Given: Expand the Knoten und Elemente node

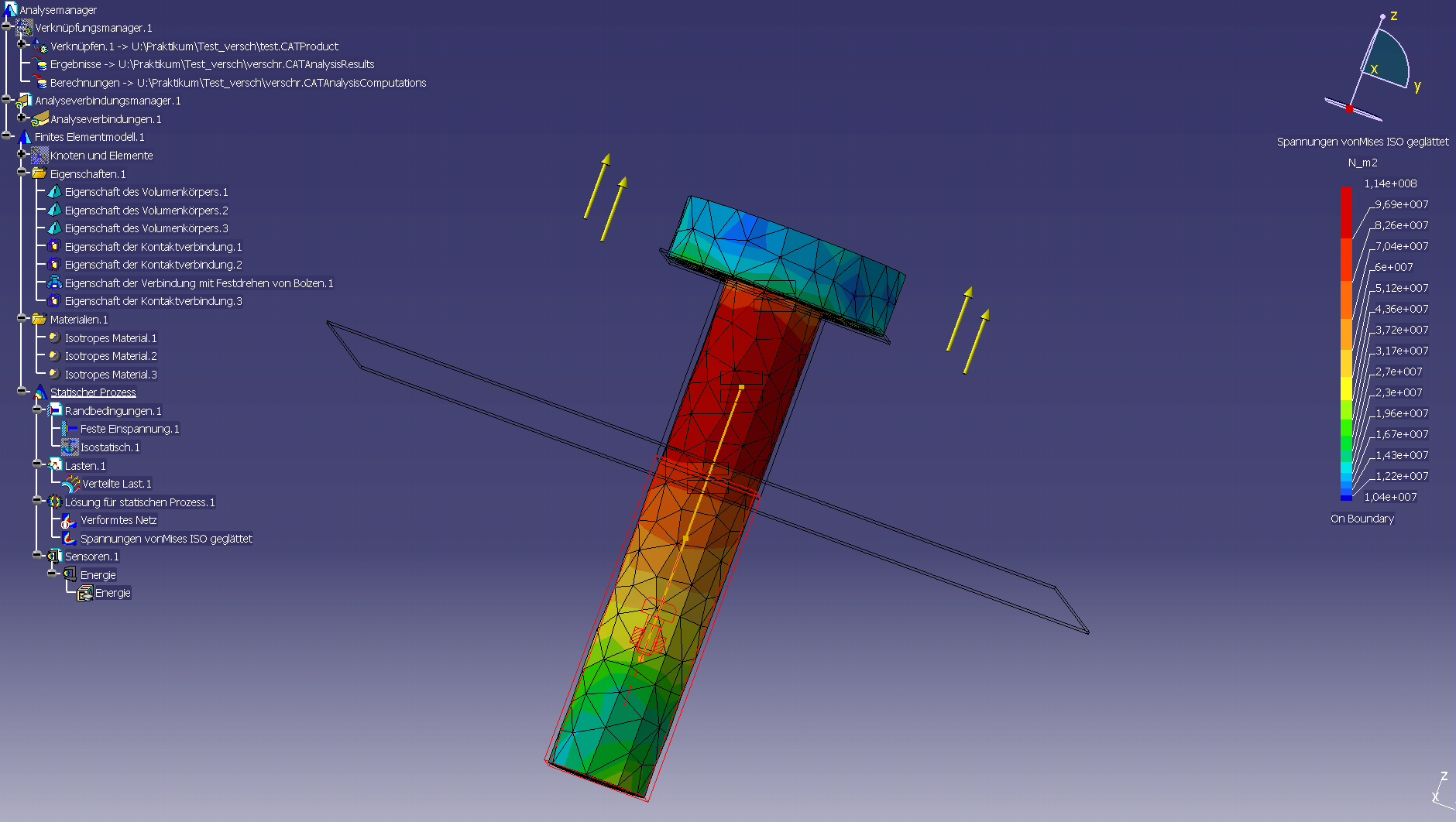Looking at the screenshot, I should coord(22,154).
